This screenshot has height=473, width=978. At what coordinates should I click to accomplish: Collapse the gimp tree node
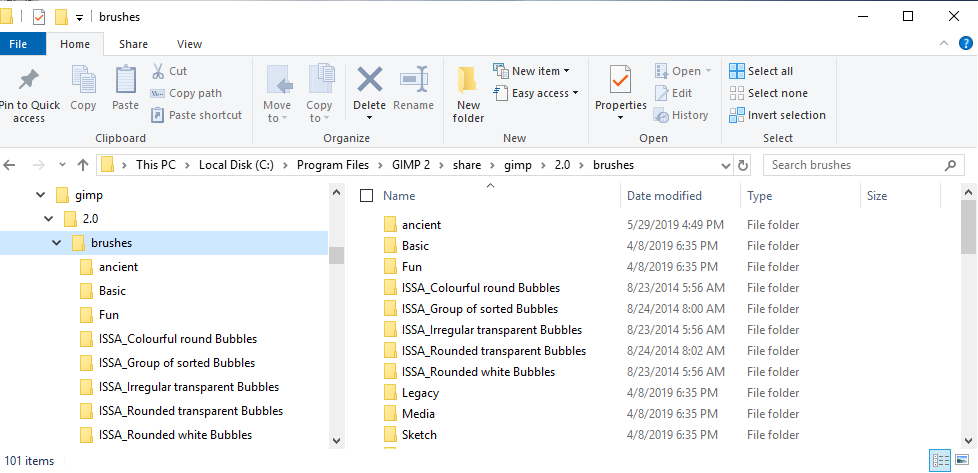tap(41, 195)
